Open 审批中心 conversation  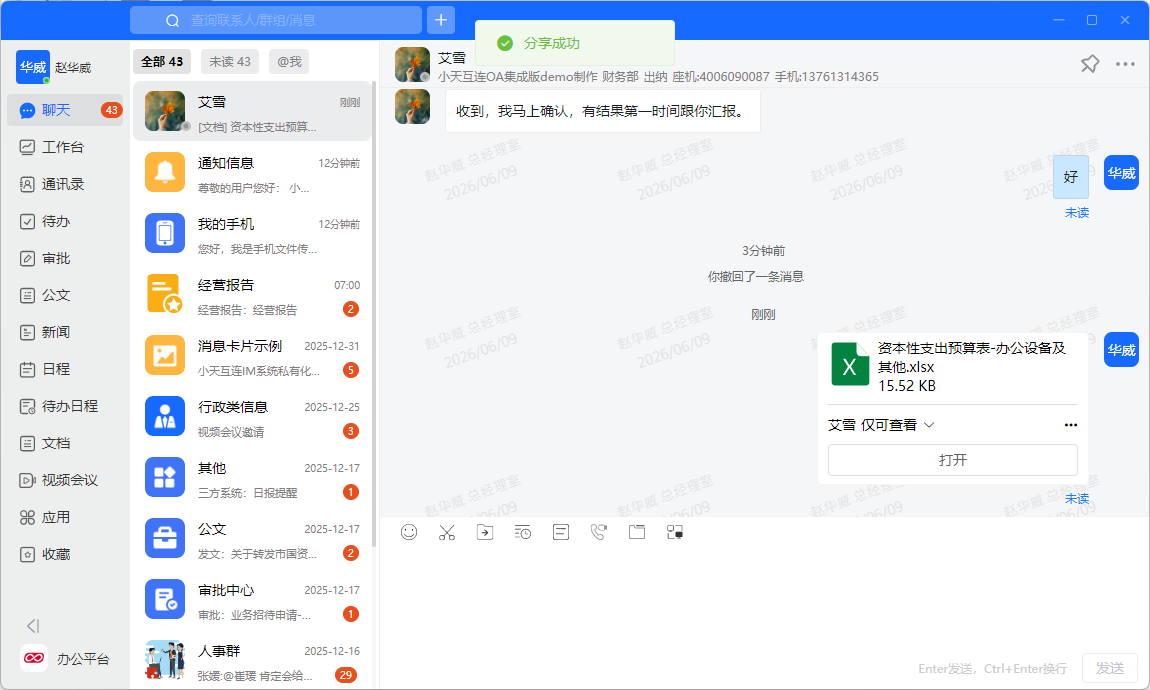click(x=252, y=599)
